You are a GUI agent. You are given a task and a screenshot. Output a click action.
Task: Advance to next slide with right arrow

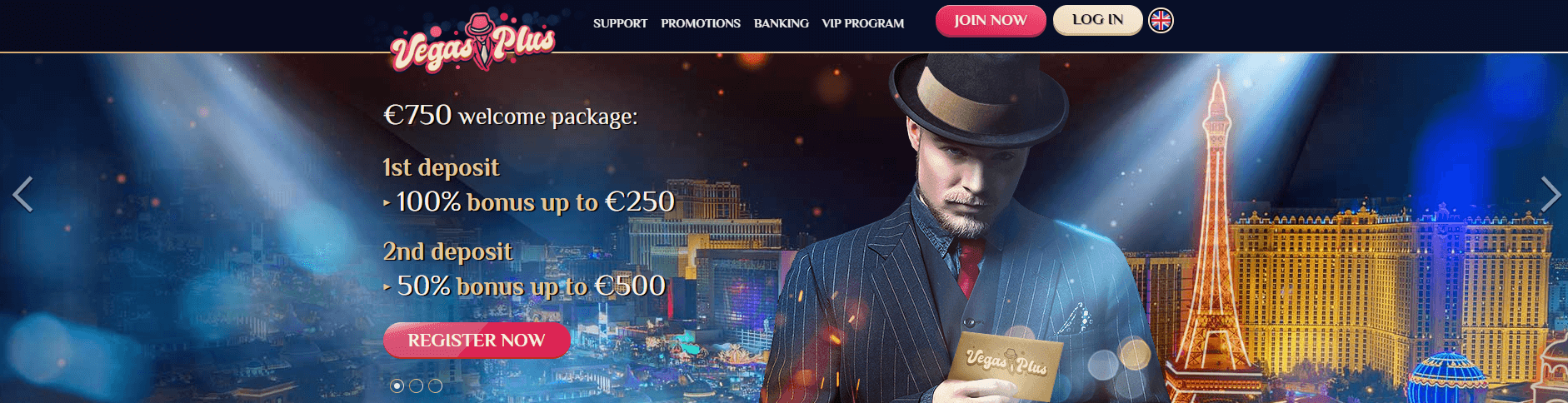tap(1551, 194)
